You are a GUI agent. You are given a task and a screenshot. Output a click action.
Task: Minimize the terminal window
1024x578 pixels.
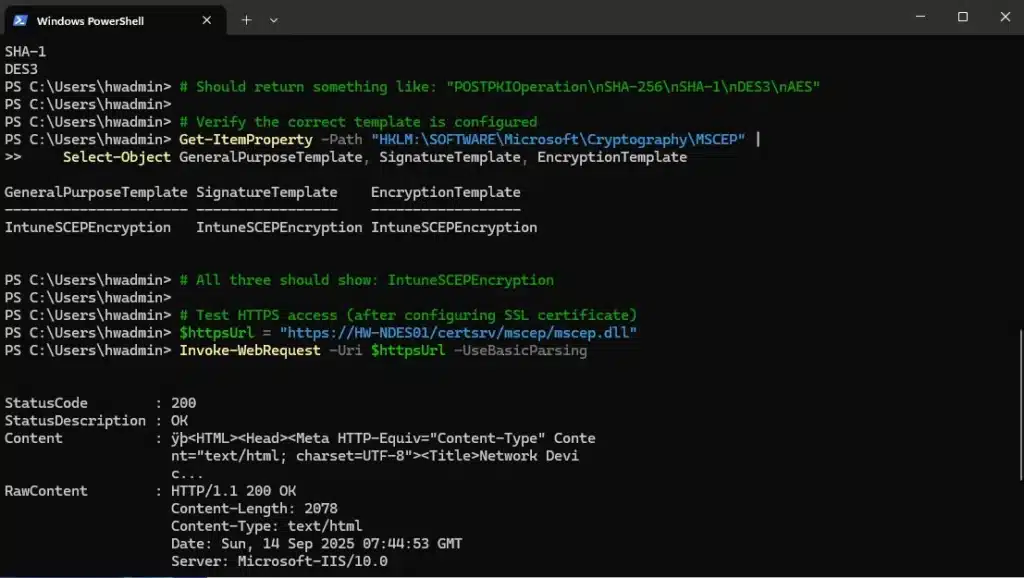tap(919, 17)
